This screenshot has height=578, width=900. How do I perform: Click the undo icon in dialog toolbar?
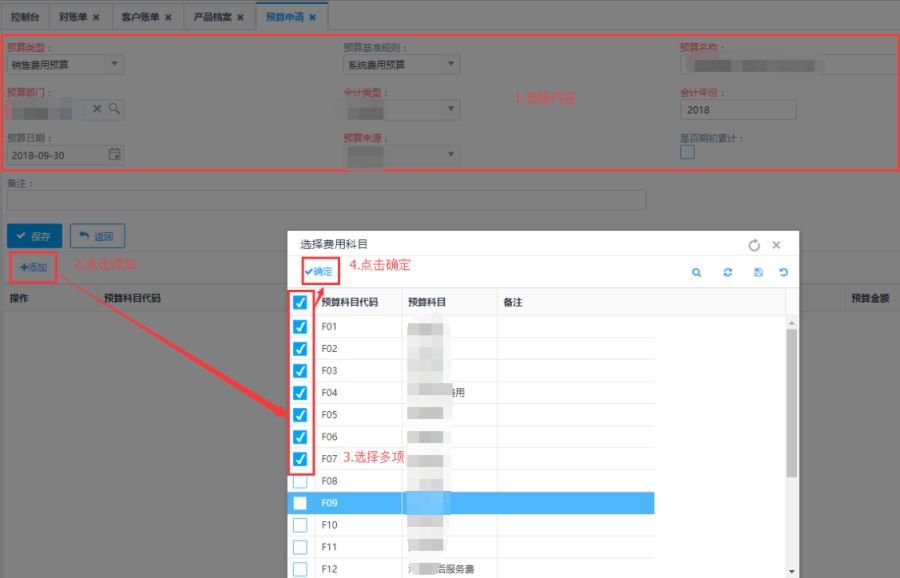783,272
